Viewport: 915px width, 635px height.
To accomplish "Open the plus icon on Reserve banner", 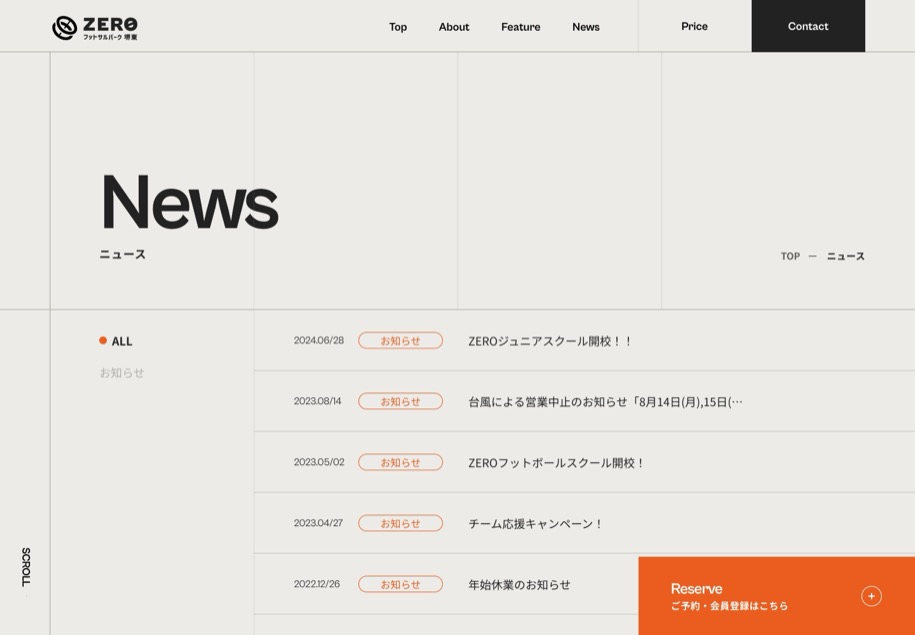I will coord(871,596).
